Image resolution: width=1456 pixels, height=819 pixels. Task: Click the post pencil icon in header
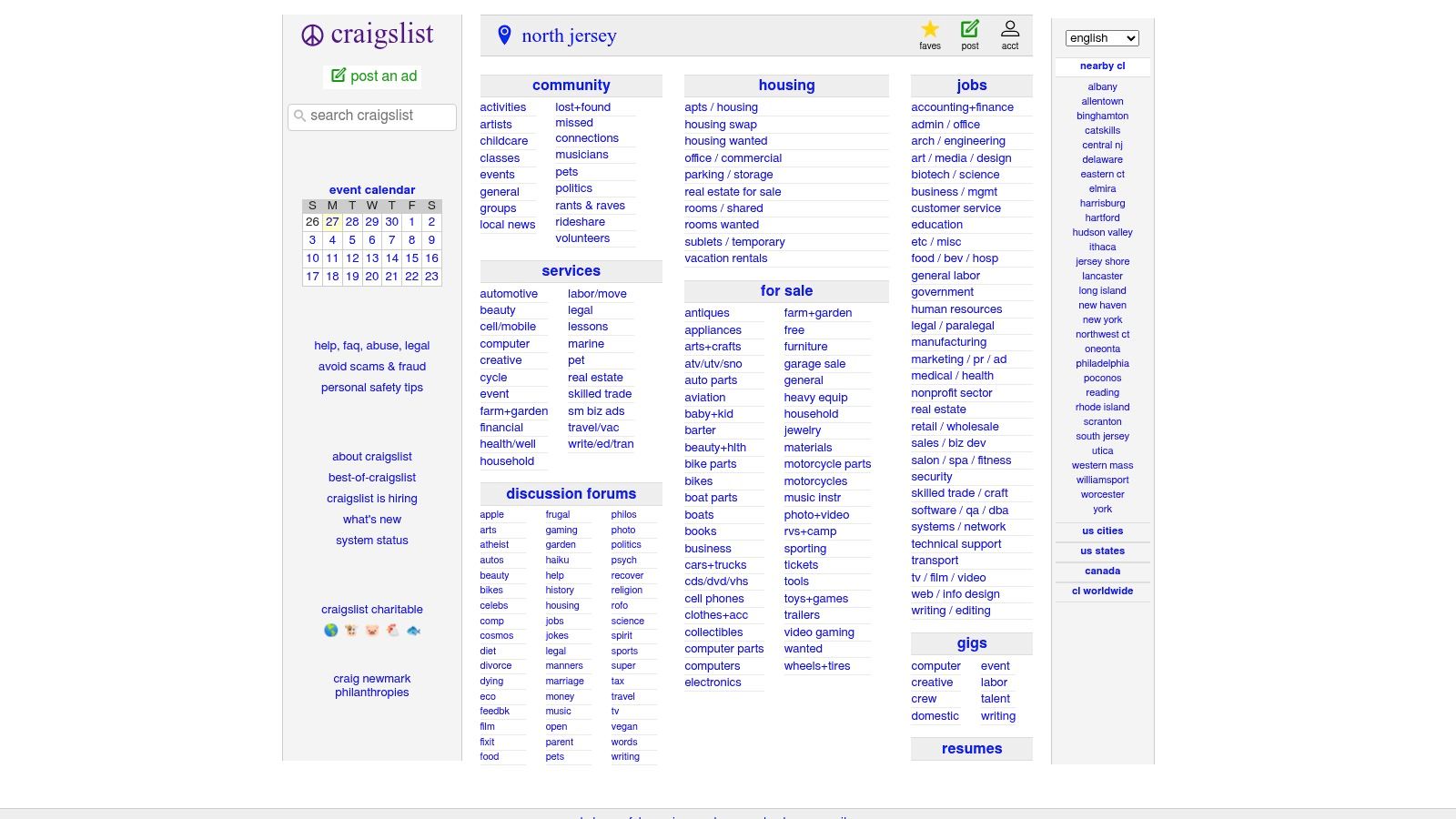click(x=970, y=29)
